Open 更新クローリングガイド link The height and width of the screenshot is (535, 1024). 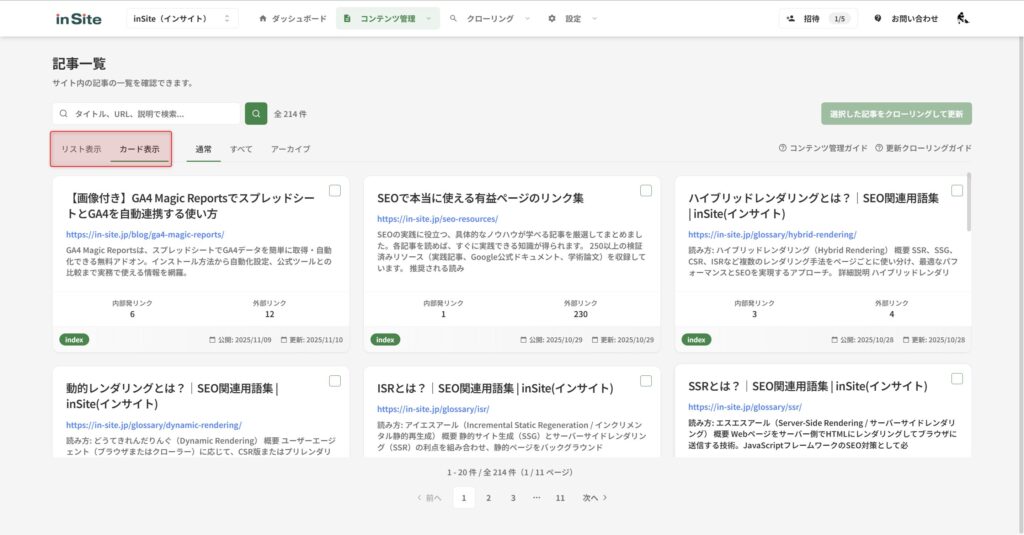[x=923, y=148]
